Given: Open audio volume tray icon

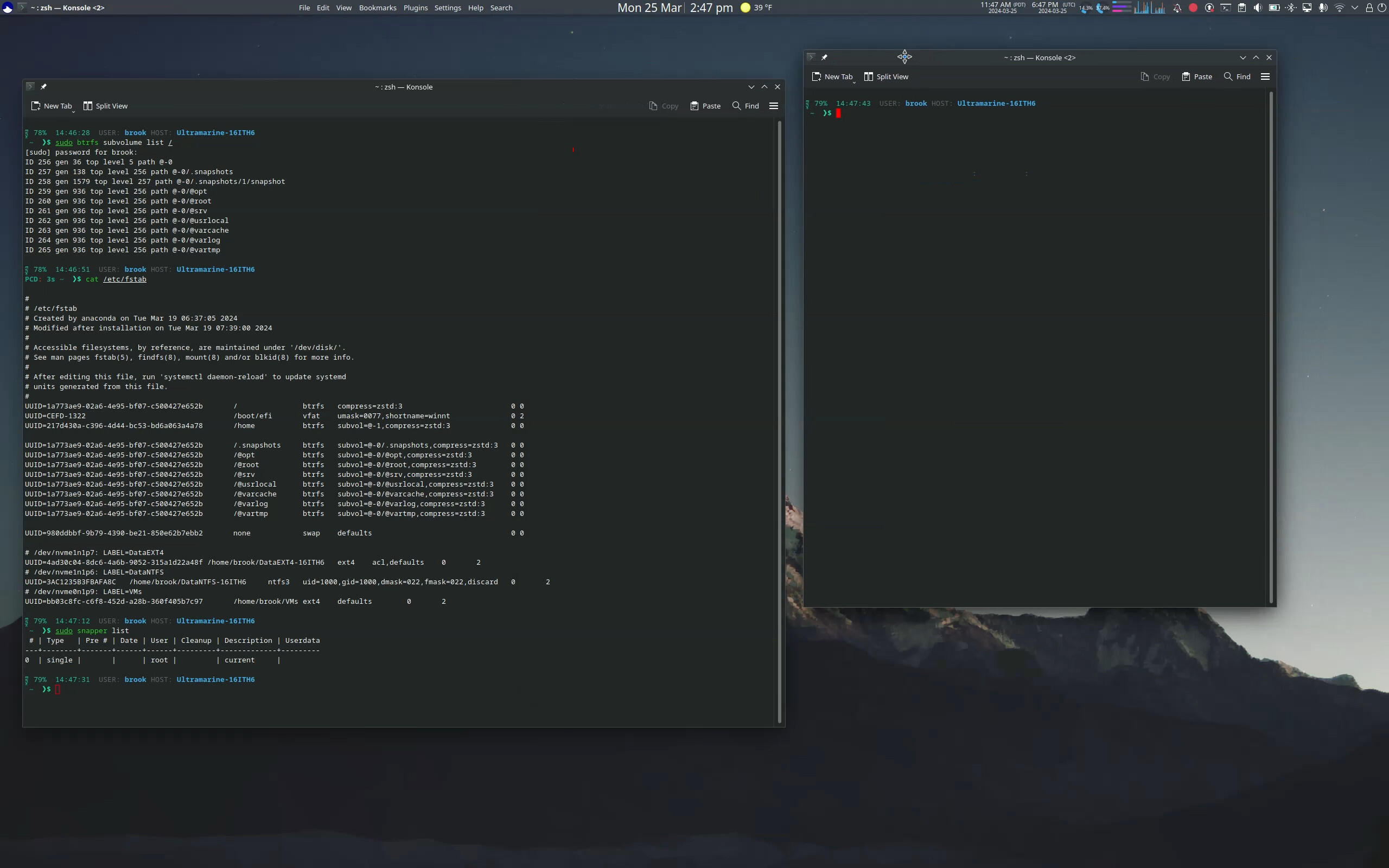Looking at the screenshot, I should (1258, 8).
